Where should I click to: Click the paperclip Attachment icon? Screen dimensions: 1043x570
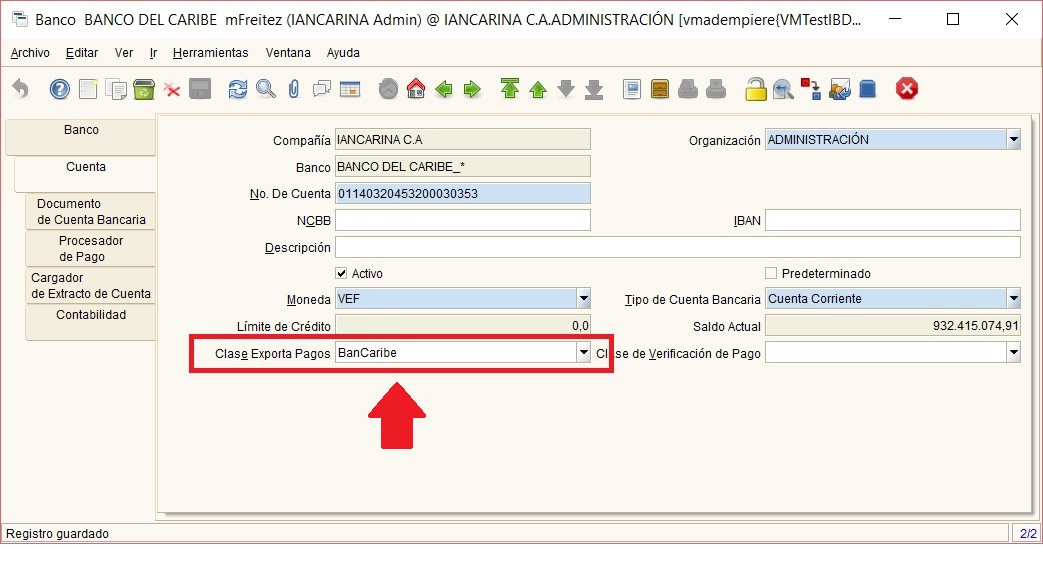(x=294, y=88)
